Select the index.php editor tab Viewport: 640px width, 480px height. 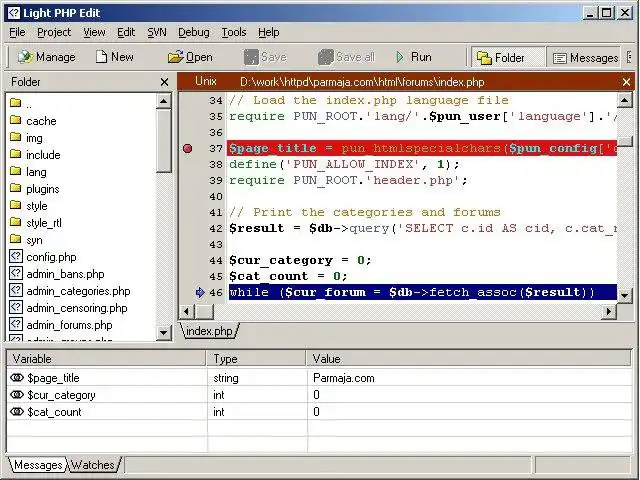pos(209,331)
